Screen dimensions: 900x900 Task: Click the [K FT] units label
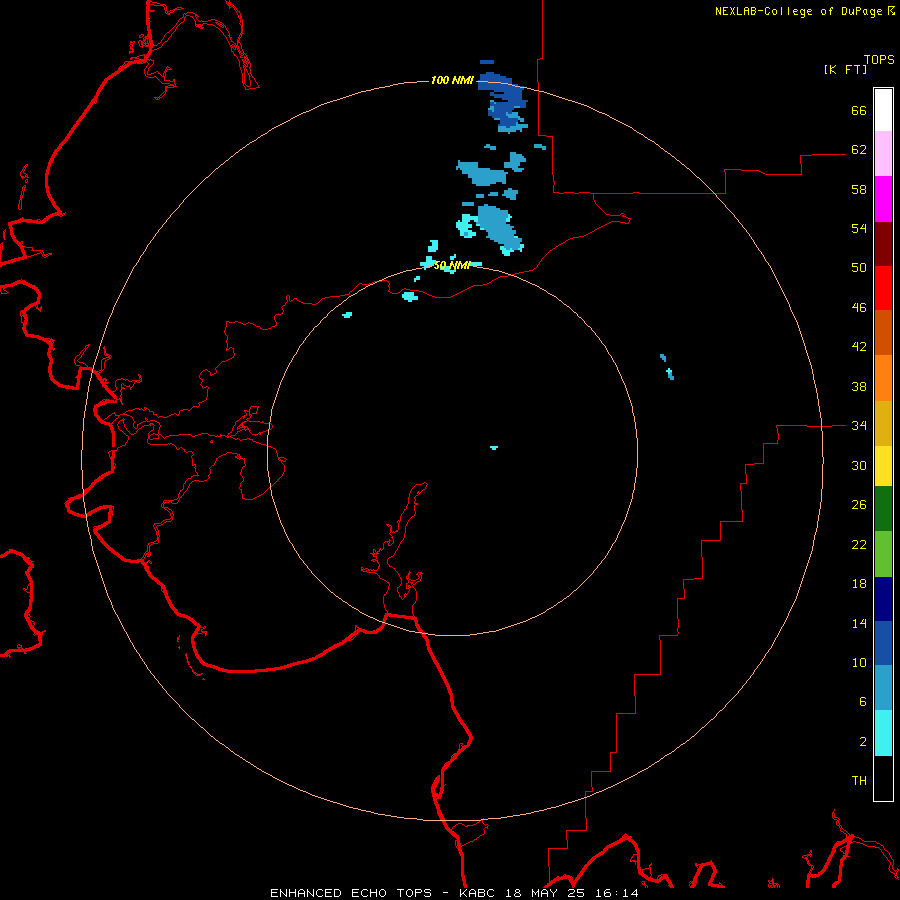tap(845, 69)
